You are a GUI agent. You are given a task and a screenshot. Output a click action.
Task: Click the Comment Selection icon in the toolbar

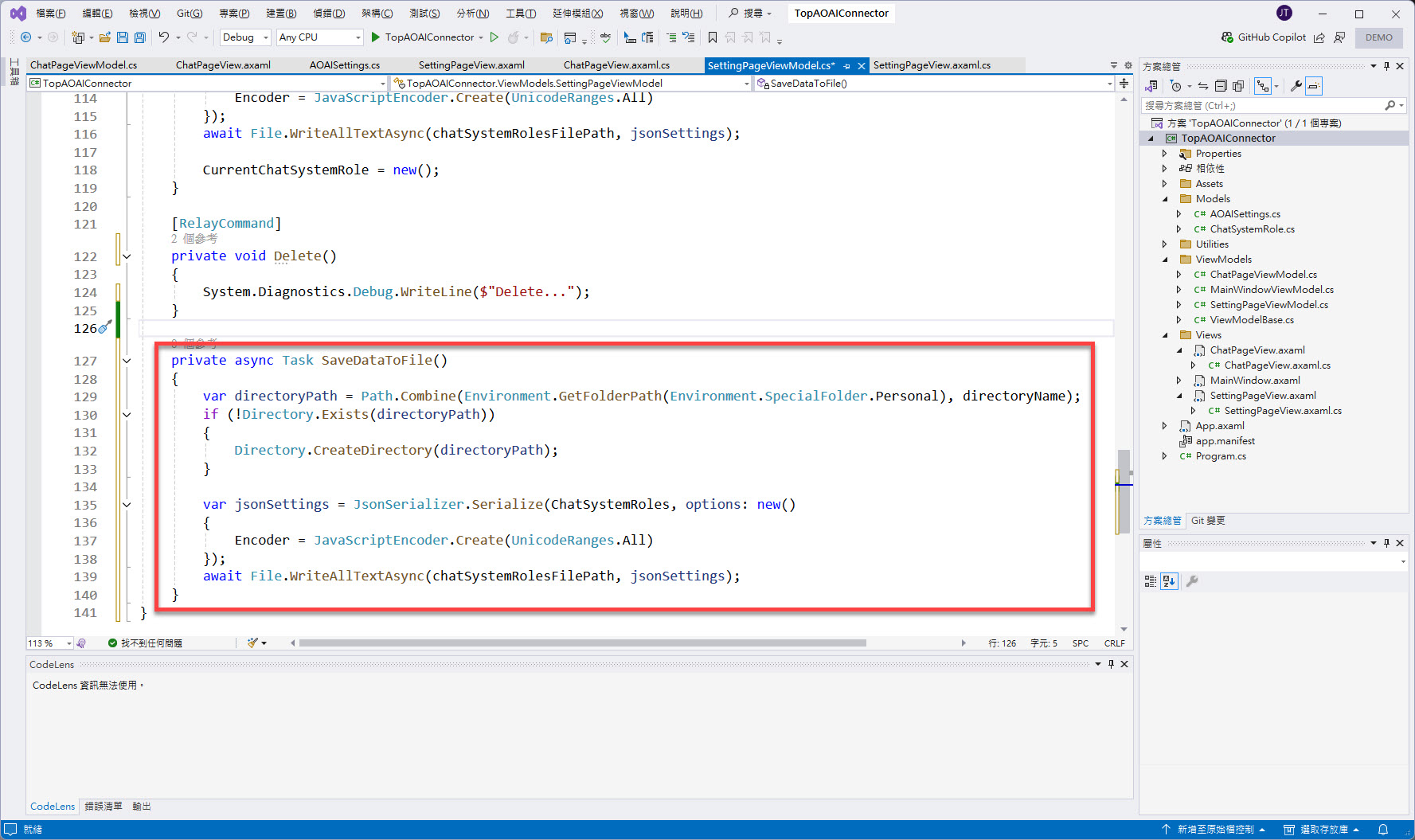tap(671, 37)
